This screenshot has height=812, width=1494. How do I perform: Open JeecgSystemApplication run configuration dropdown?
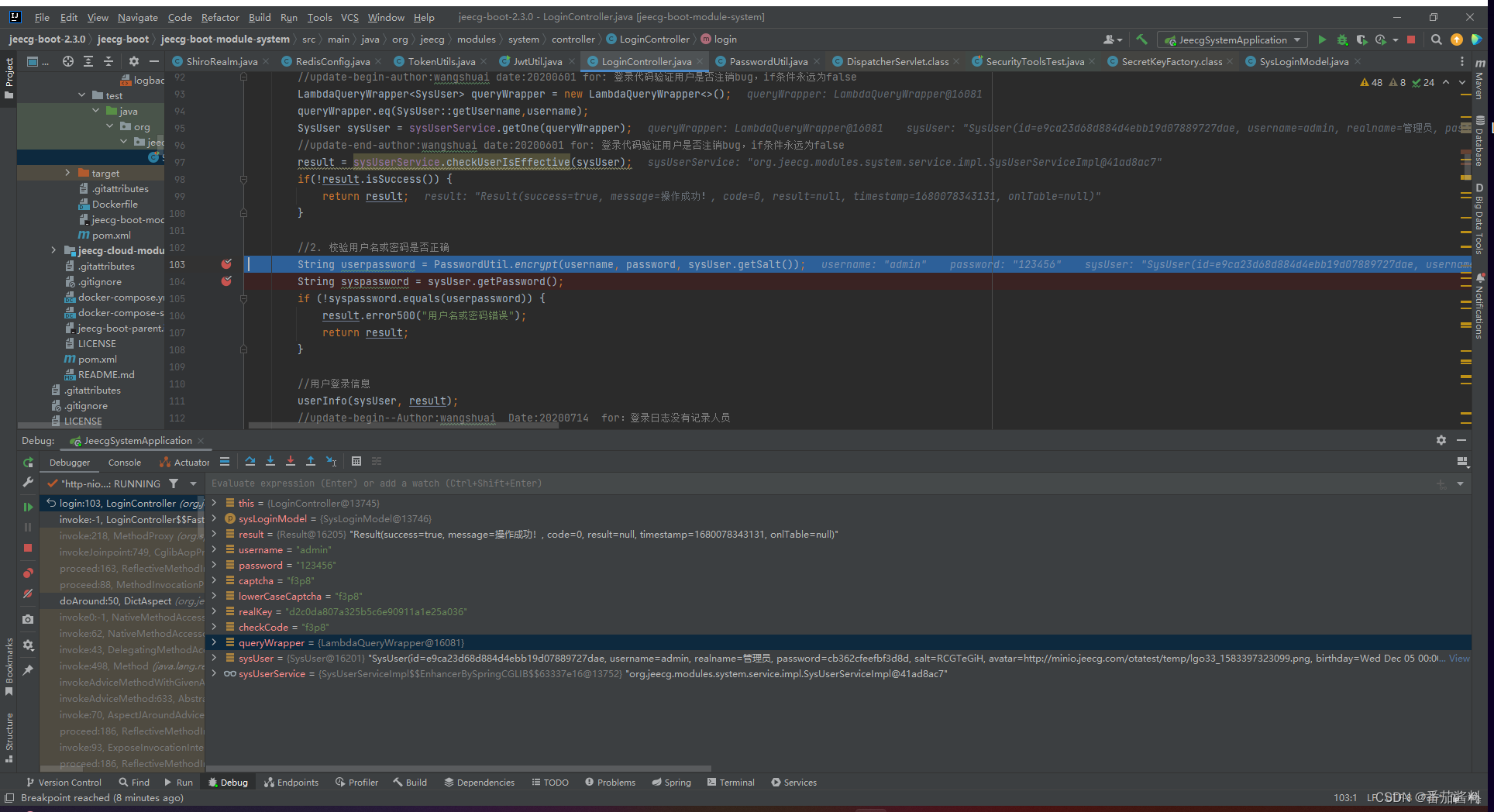pyautogui.click(x=1232, y=40)
